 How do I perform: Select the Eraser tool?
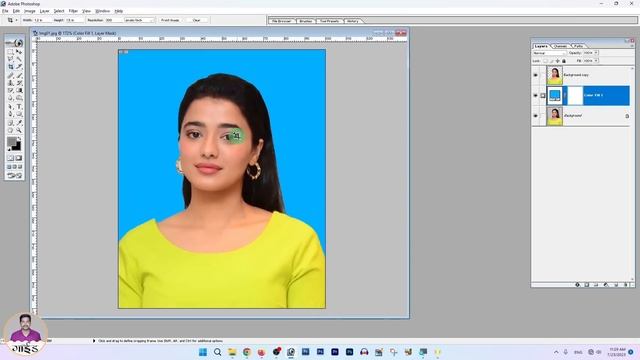[x=11, y=90]
